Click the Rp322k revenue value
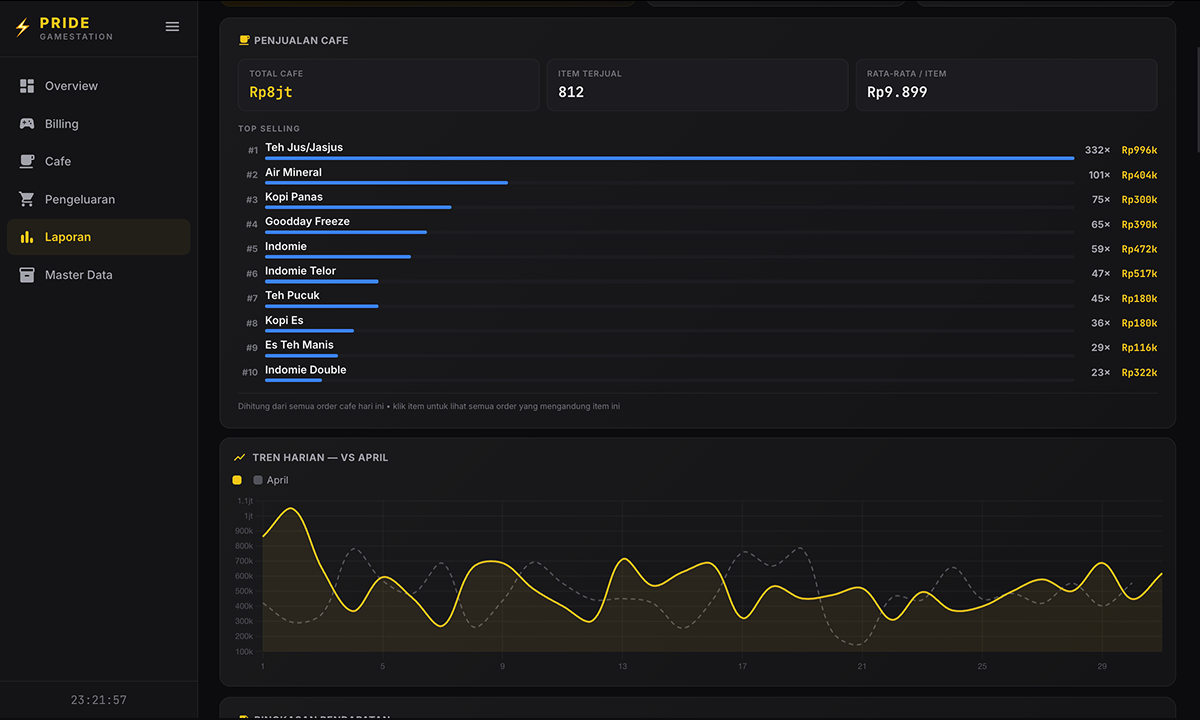 point(1139,372)
